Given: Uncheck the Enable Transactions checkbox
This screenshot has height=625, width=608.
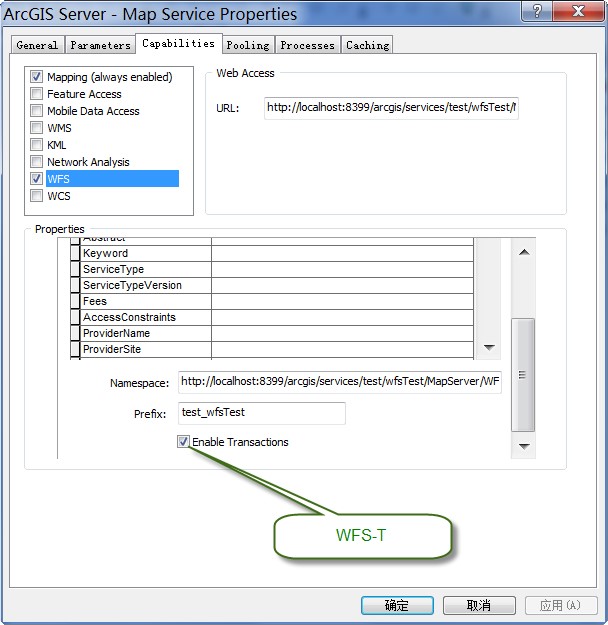Looking at the screenshot, I should (x=184, y=442).
